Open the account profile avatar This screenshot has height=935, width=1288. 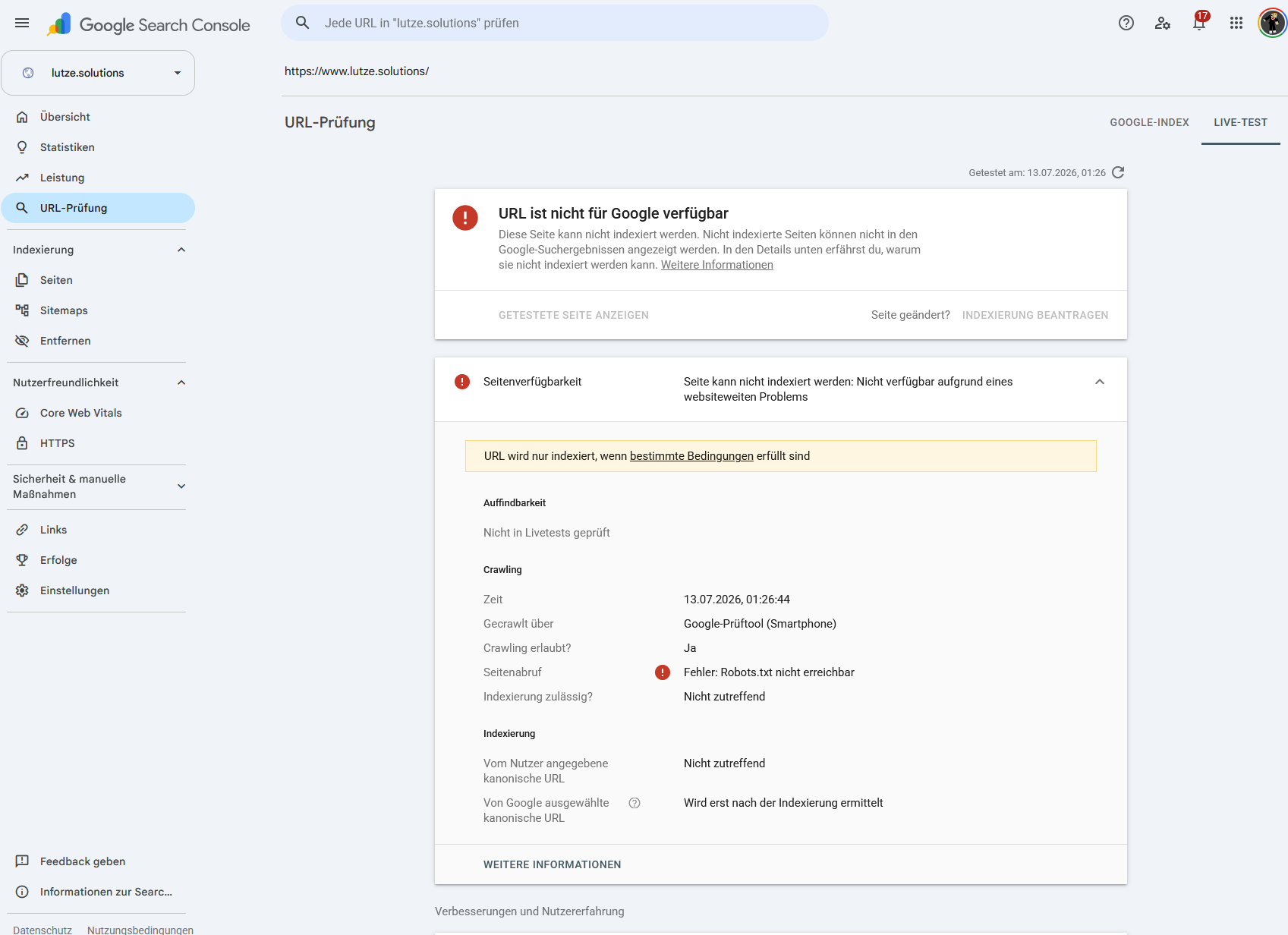tap(1272, 23)
